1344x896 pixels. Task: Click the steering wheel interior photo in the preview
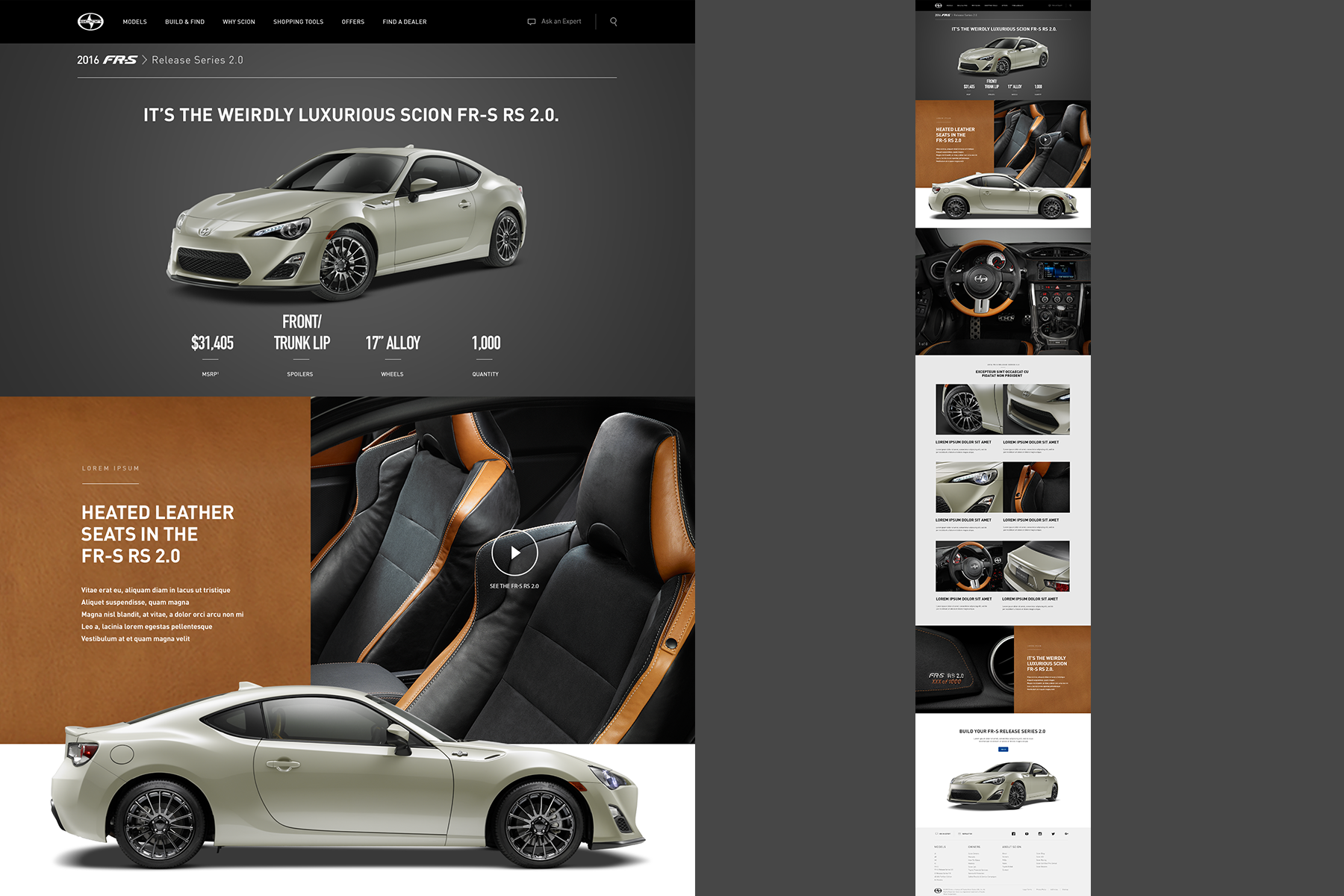[x=1003, y=291]
